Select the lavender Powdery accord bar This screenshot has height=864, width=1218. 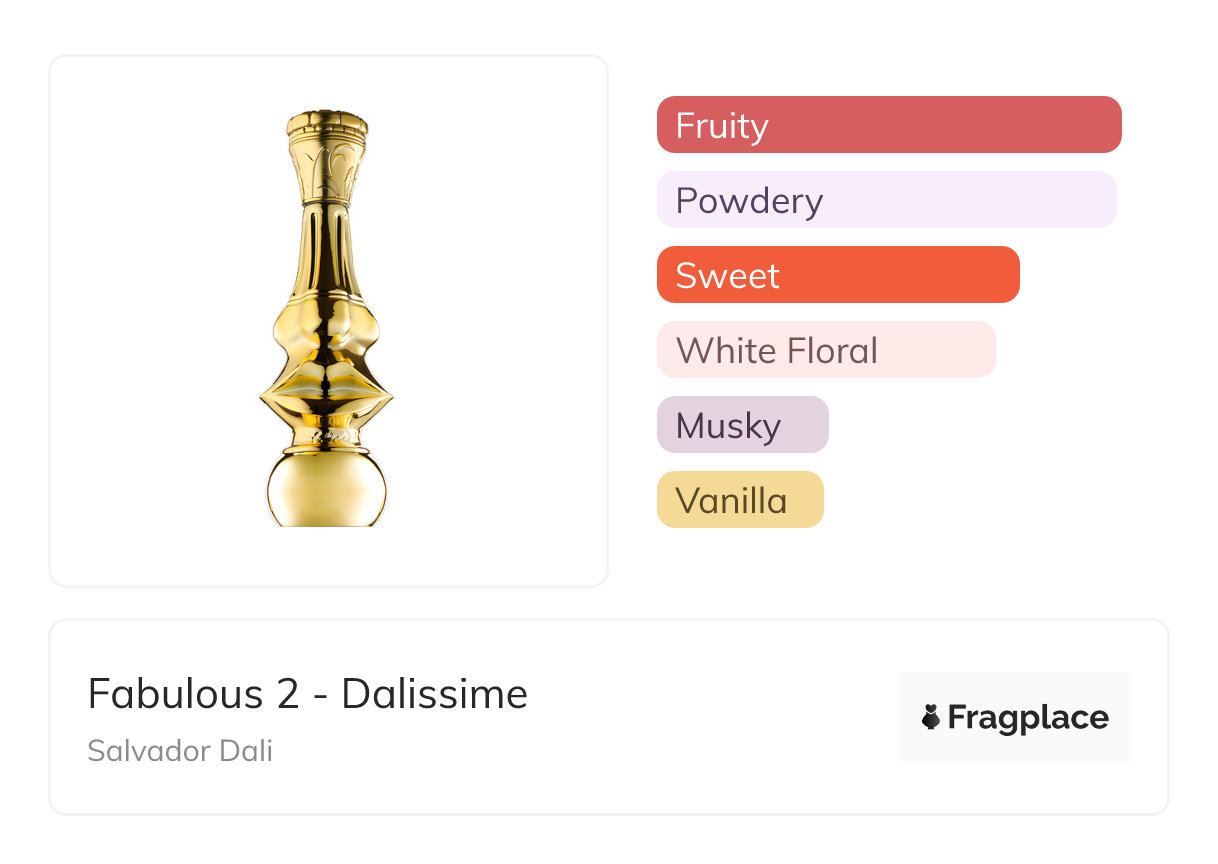886,200
